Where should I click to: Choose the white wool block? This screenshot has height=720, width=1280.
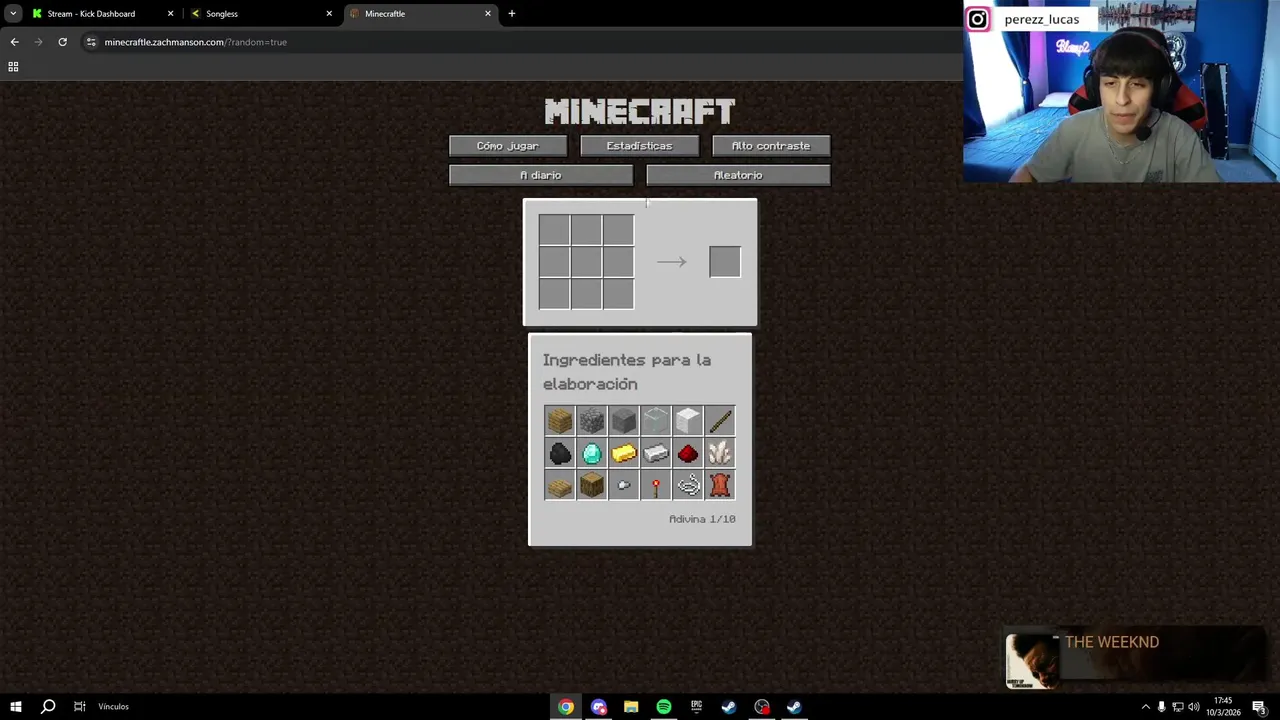pos(688,421)
